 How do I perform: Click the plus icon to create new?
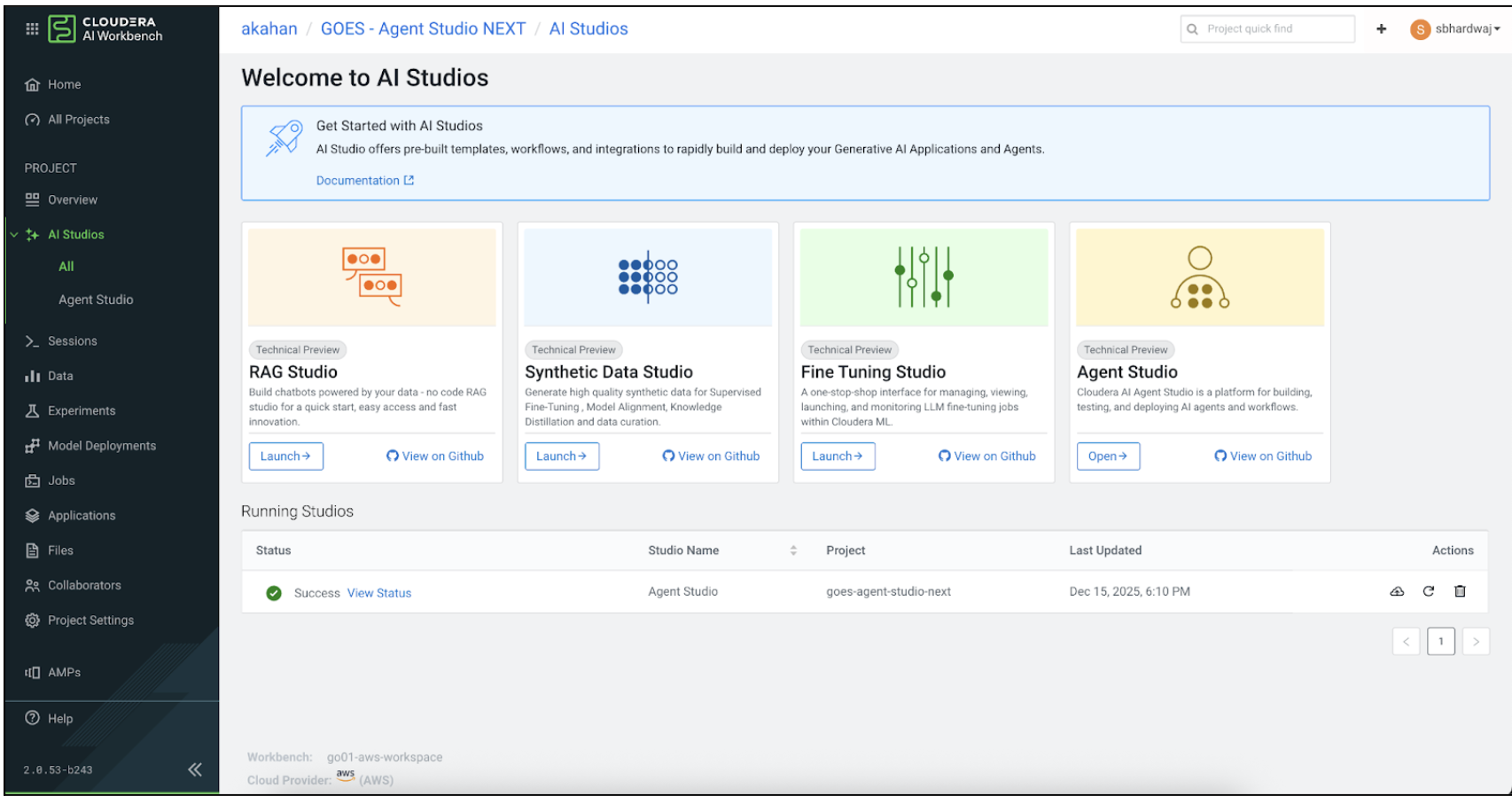coord(1381,29)
